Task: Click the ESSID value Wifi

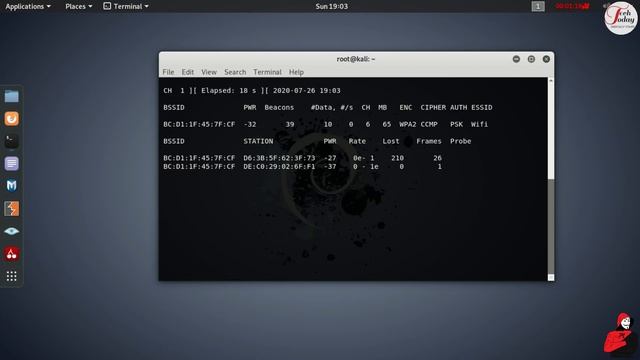Action: click(480, 124)
